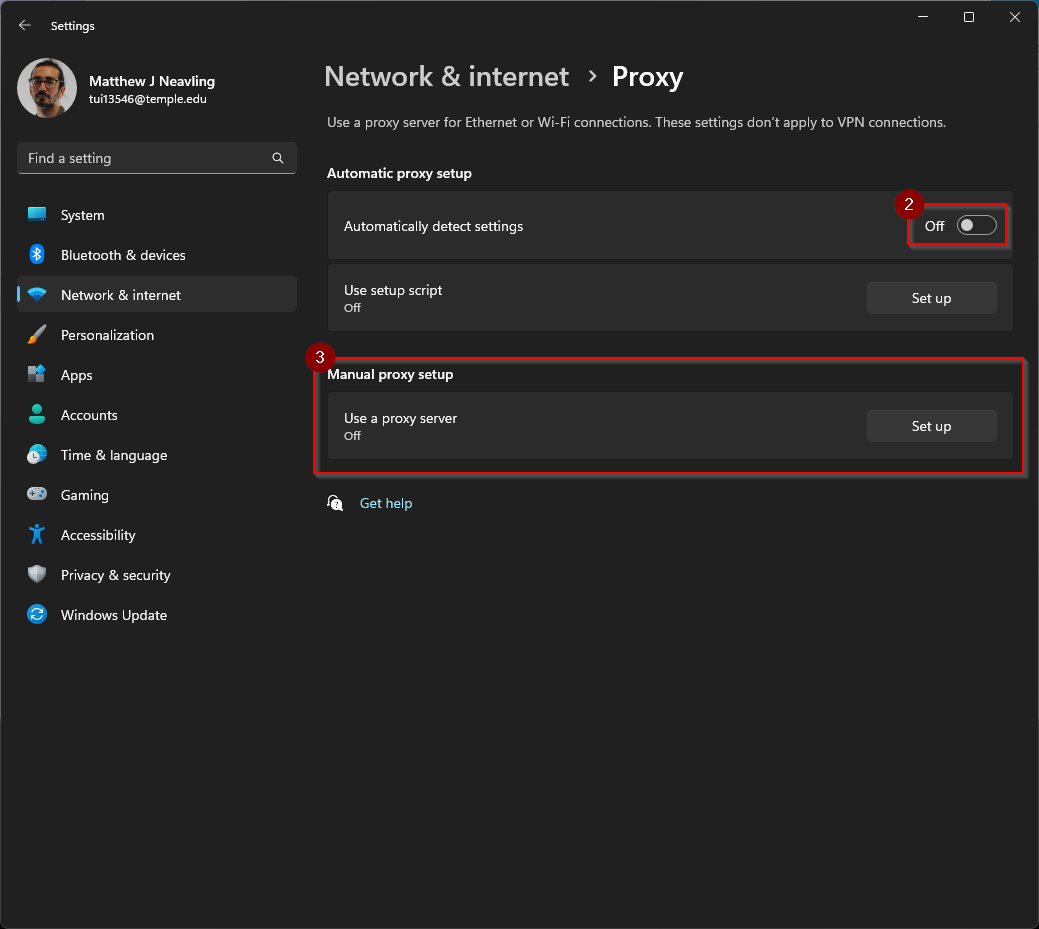Click the Proxy page title
The height and width of the screenshot is (929, 1039).
647,77
